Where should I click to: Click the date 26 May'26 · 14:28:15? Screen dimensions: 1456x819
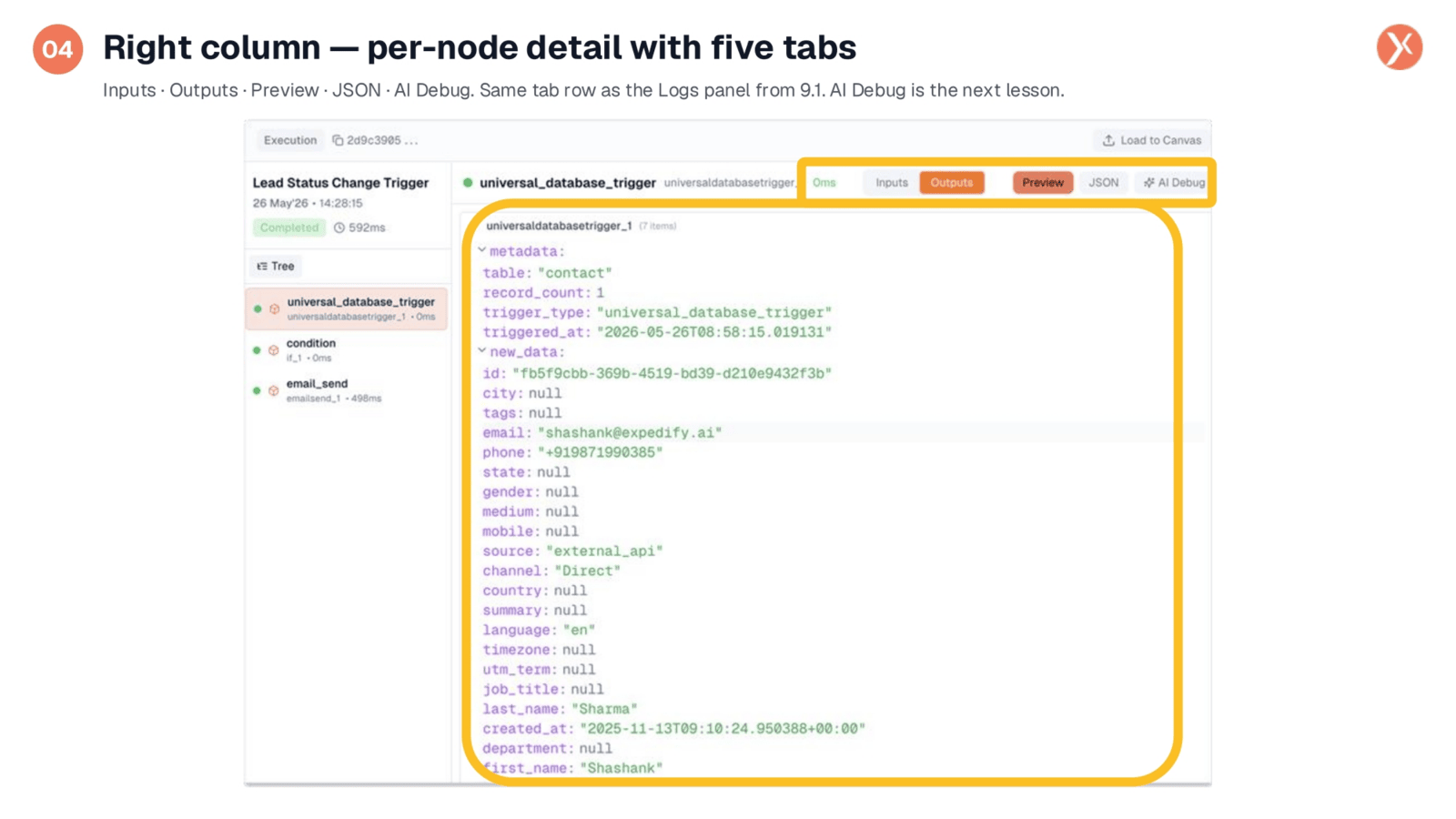tap(308, 203)
